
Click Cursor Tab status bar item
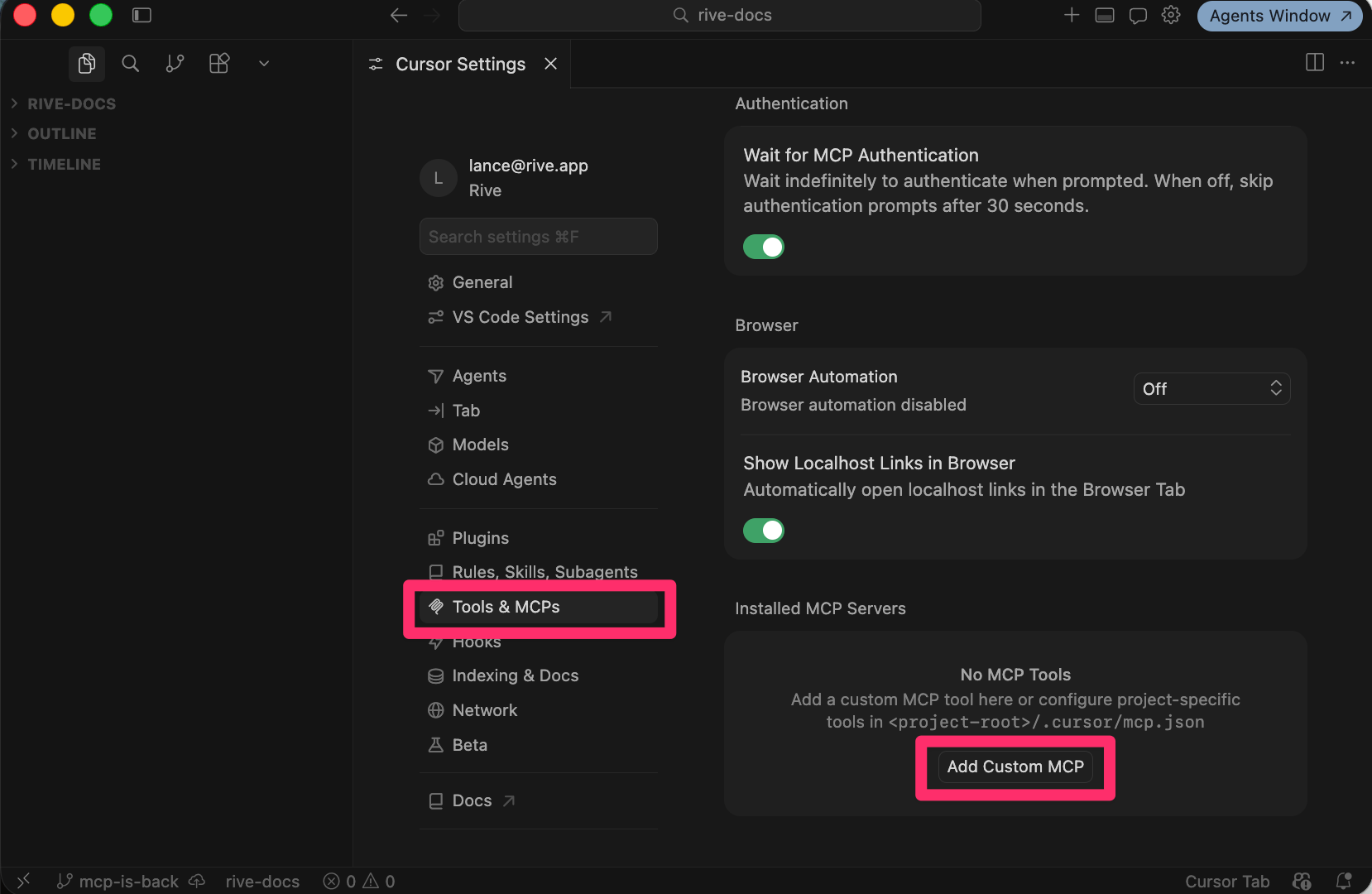click(1227, 882)
